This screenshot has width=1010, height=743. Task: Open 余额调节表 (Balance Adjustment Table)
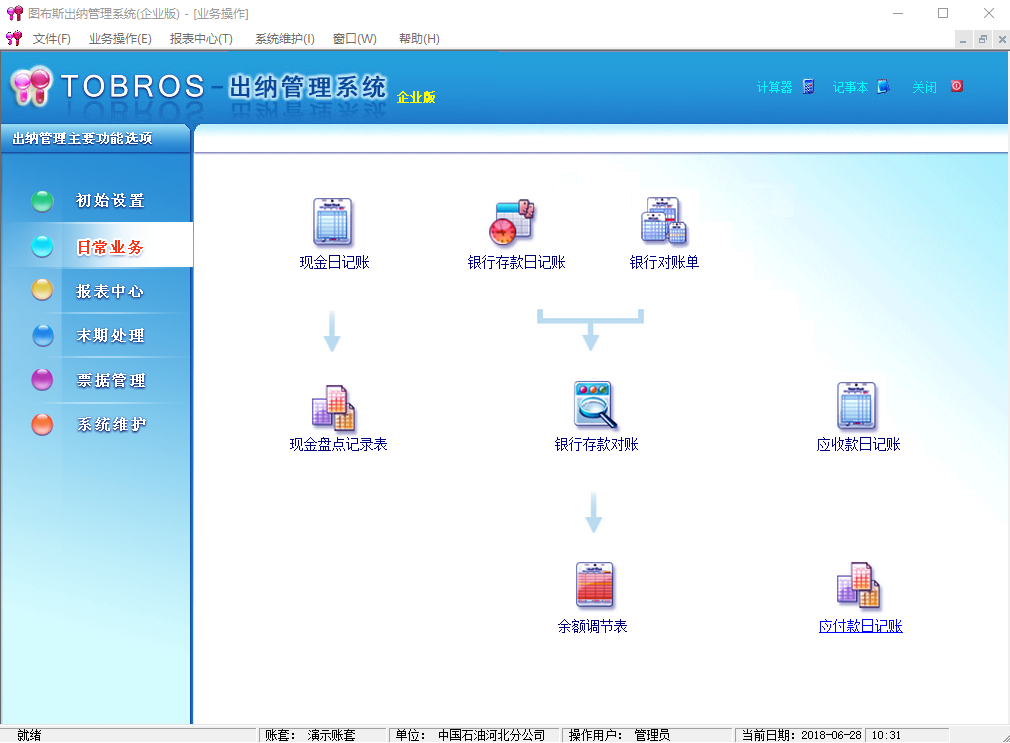point(593,585)
